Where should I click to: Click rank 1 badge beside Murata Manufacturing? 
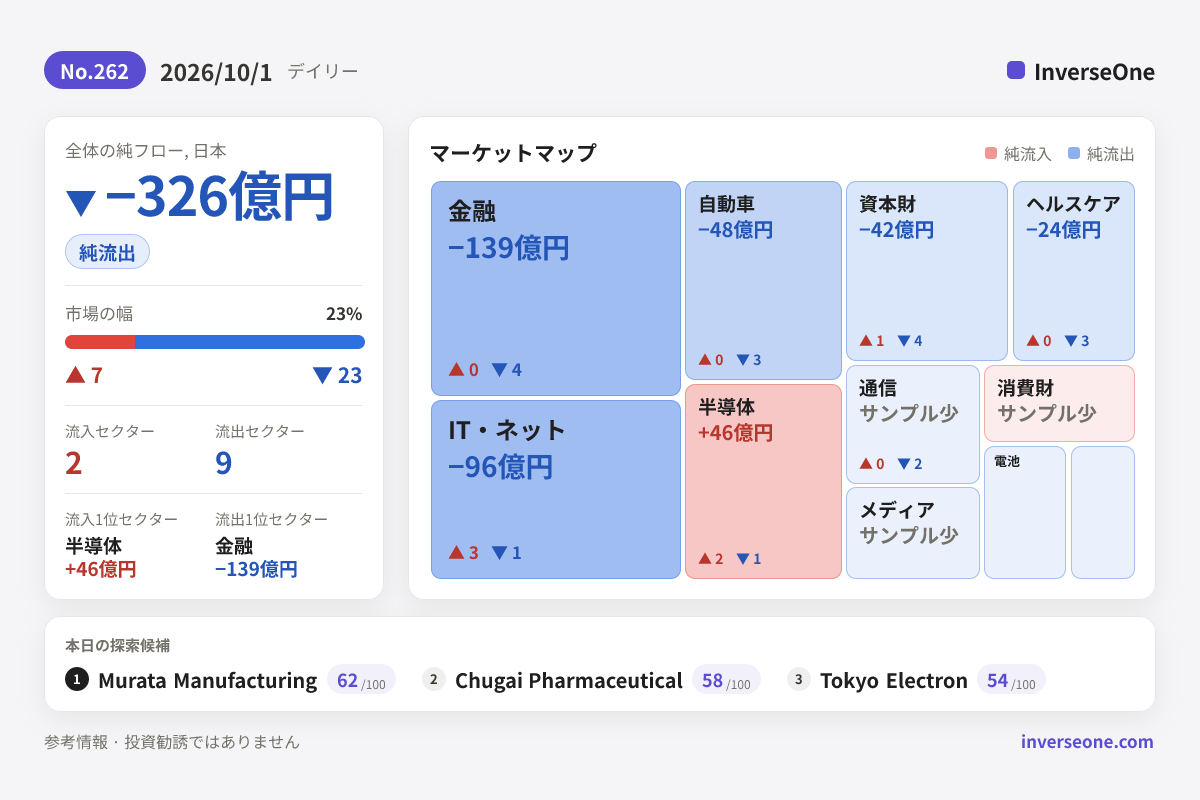pos(77,680)
